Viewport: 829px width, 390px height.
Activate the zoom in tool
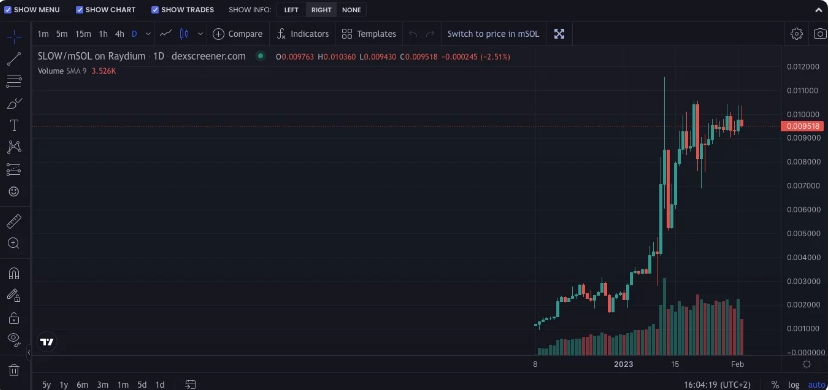click(x=14, y=243)
